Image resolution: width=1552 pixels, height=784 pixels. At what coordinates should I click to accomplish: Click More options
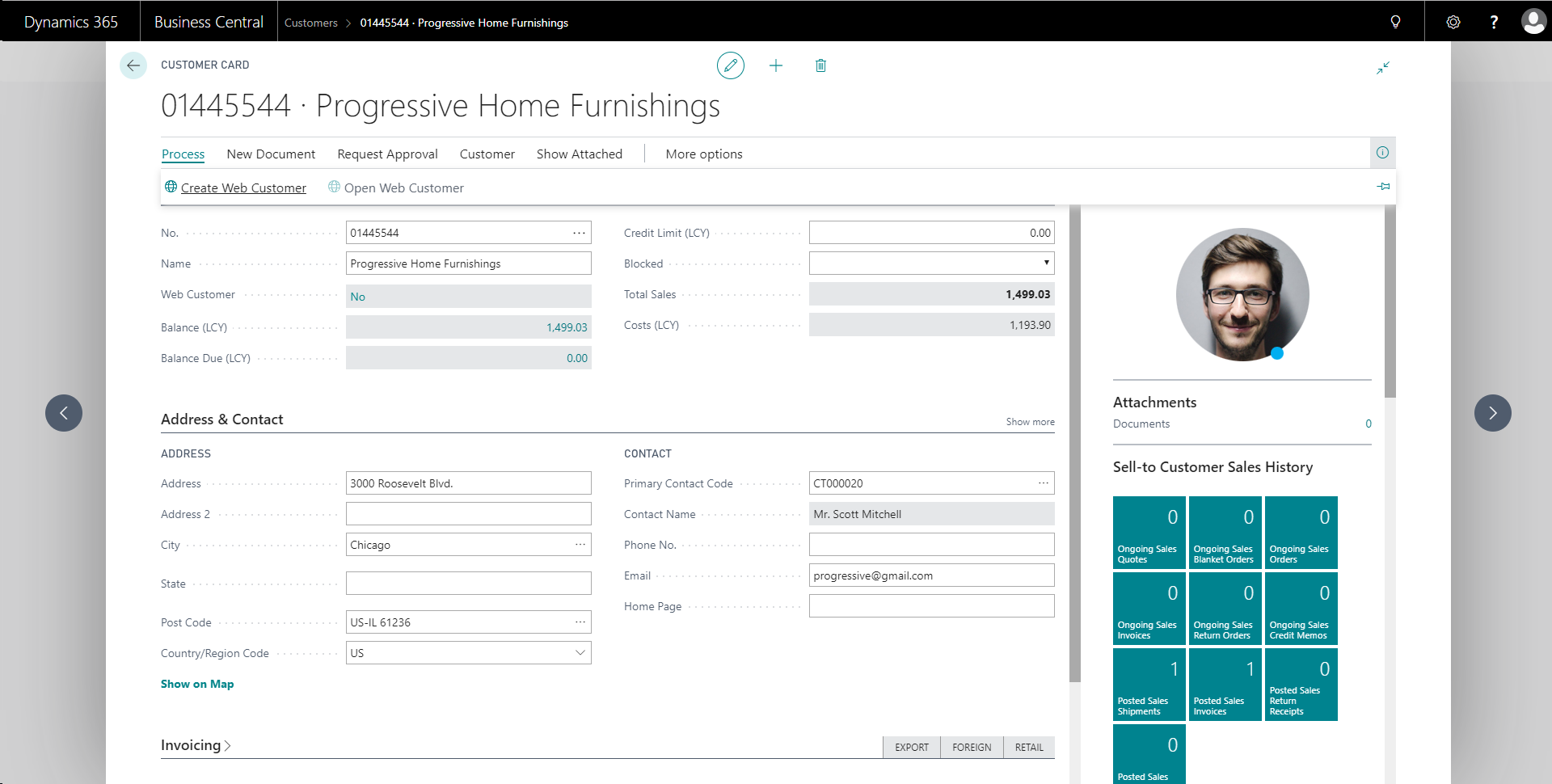coord(704,154)
